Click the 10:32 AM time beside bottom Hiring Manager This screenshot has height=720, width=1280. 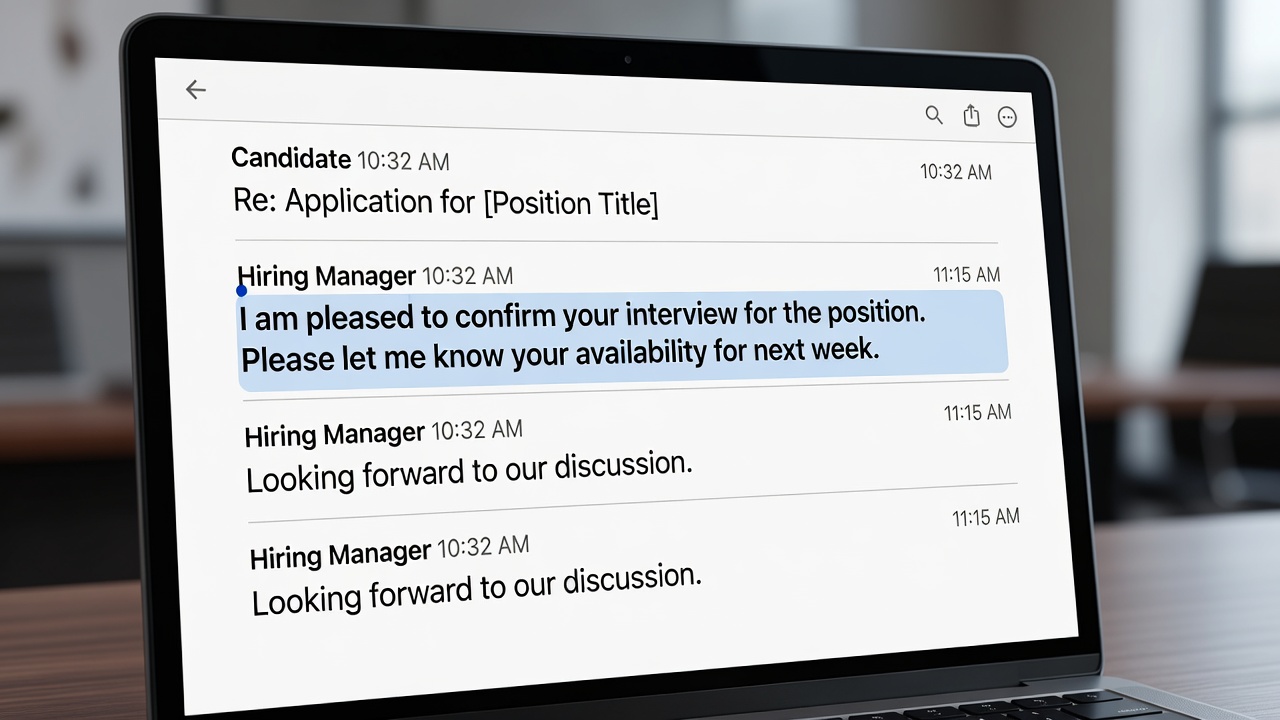(x=483, y=547)
